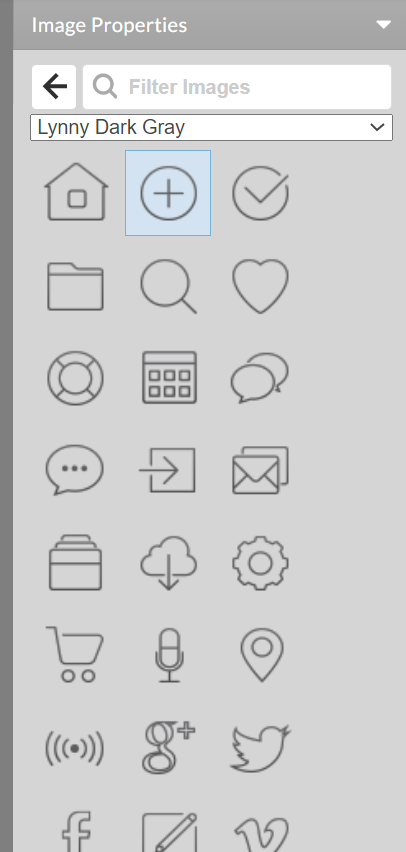Image resolution: width=406 pixels, height=852 pixels.
Task: Select the double chat bubbles icon
Action: pyautogui.click(x=260, y=377)
